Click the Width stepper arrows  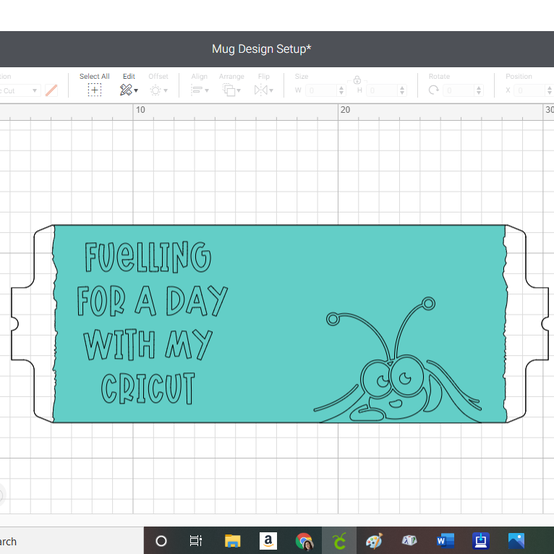click(x=341, y=90)
